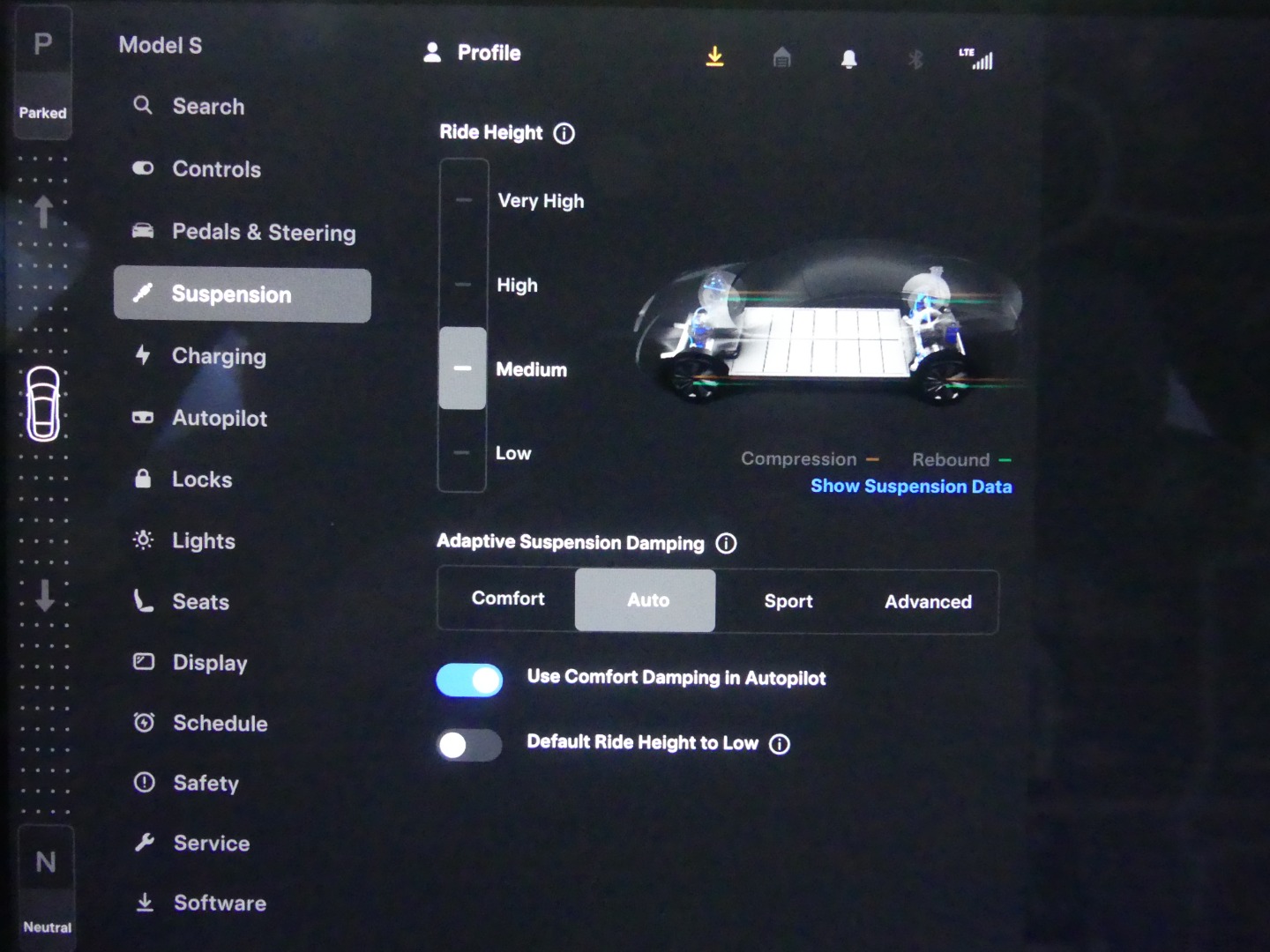This screenshot has height=952, width=1270.
Task: Tap the LTE signal strength icon
Action: click(x=977, y=59)
